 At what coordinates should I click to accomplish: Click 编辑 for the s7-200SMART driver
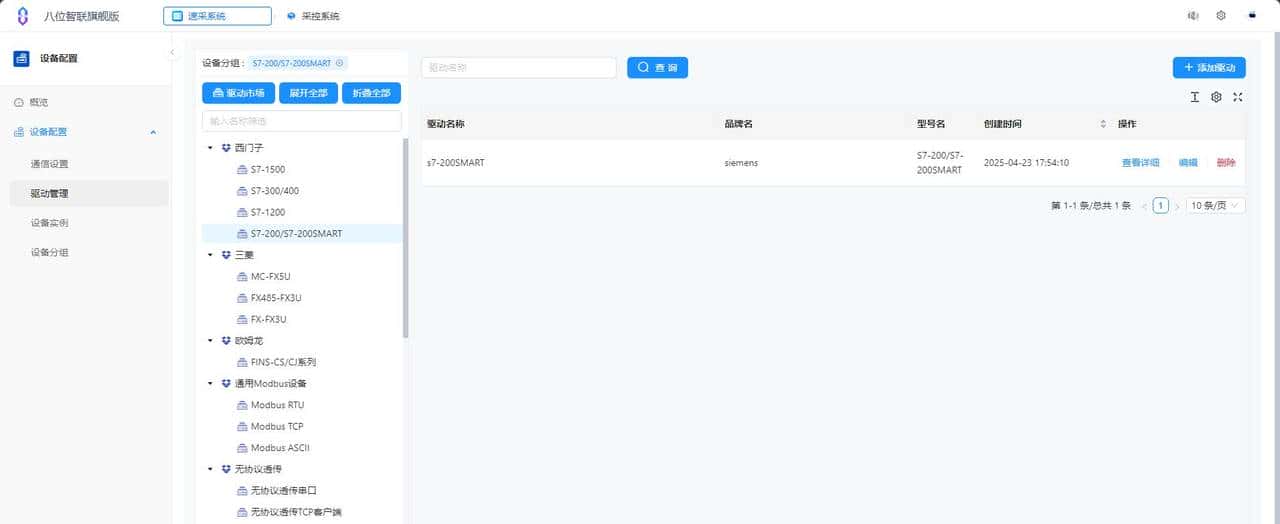pos(1188,163)
